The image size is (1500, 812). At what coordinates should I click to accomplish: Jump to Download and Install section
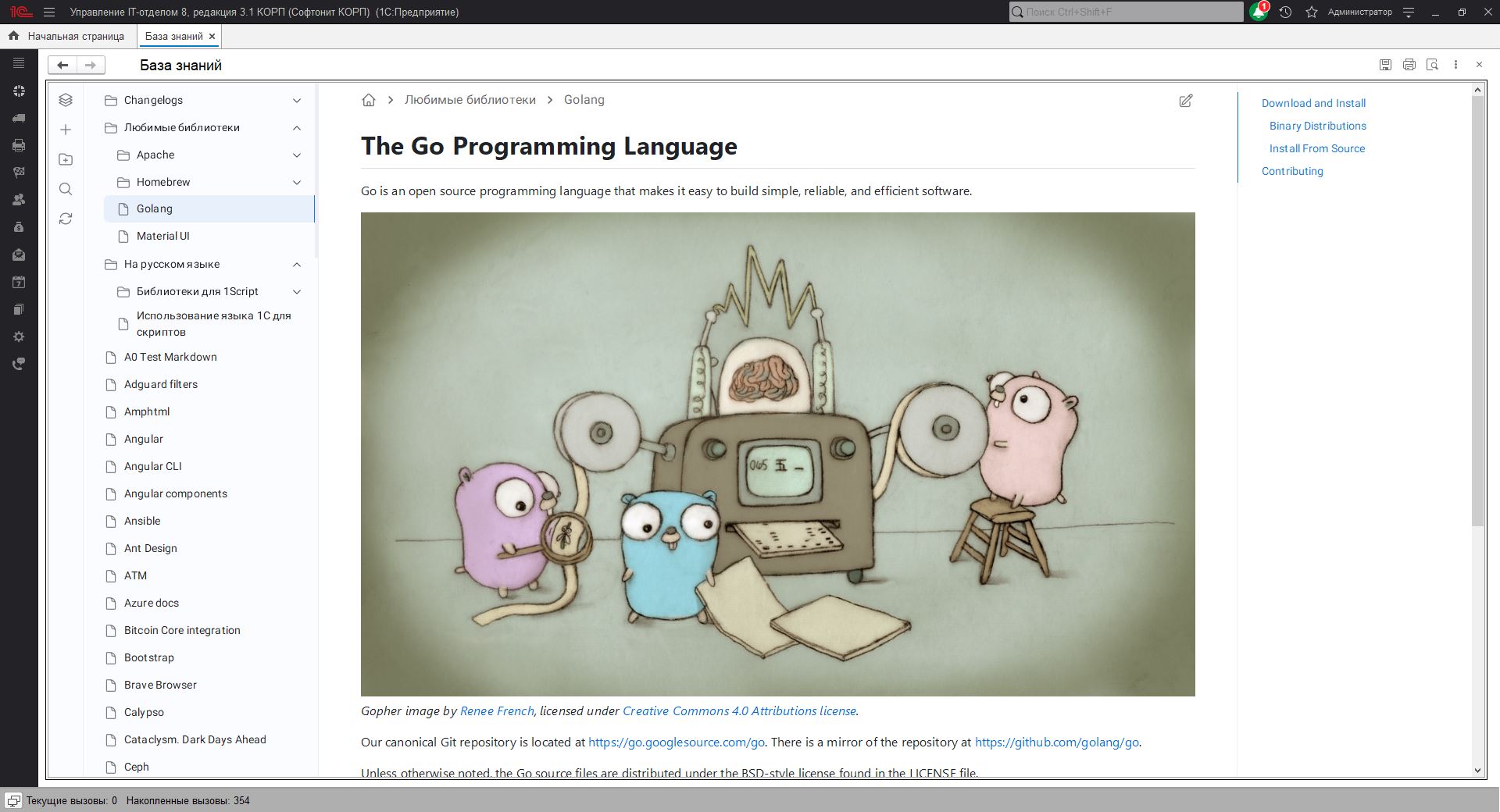pos(1313,103)
